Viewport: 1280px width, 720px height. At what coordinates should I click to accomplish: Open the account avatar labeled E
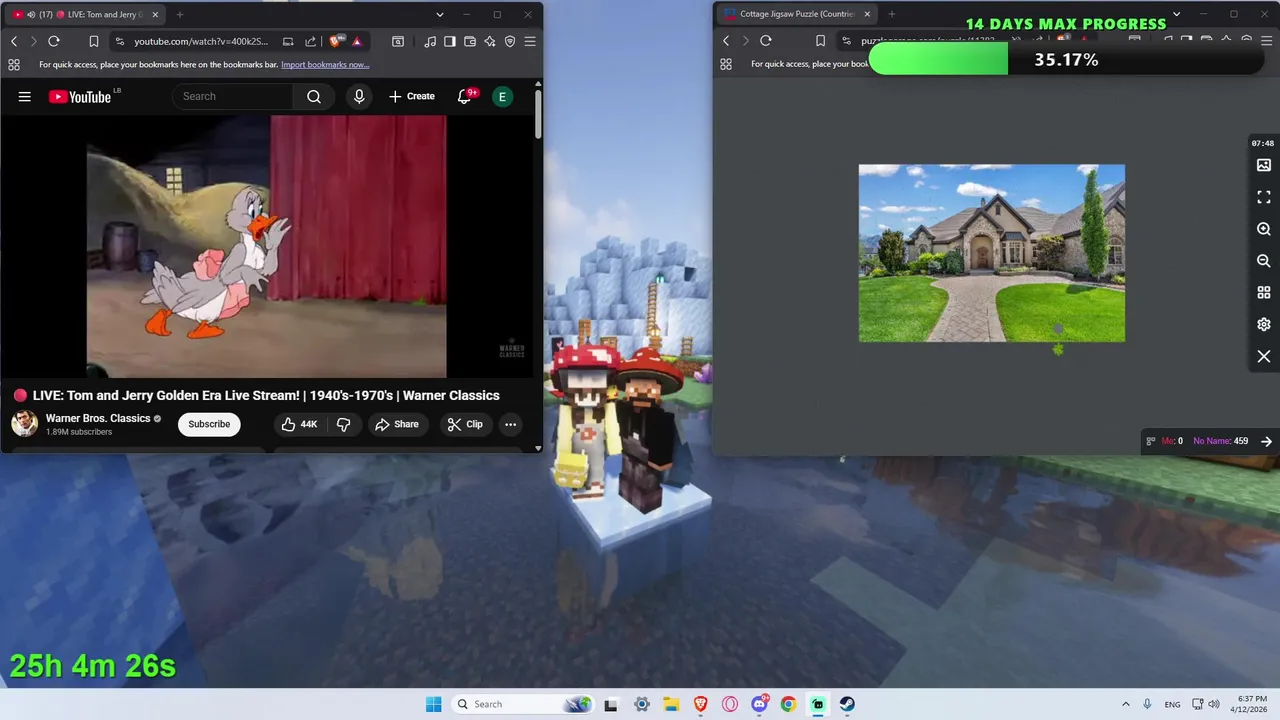502,96
